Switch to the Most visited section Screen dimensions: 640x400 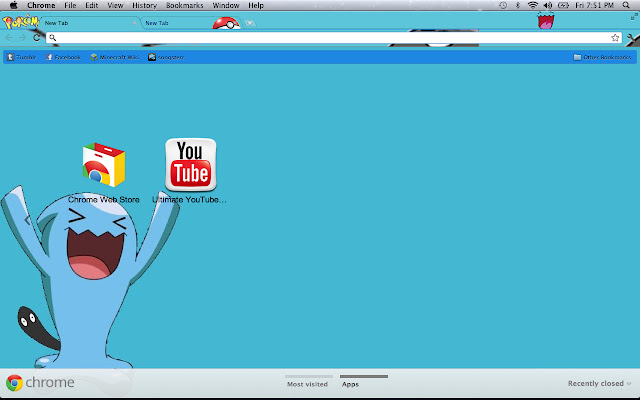[x=307, y=384]
